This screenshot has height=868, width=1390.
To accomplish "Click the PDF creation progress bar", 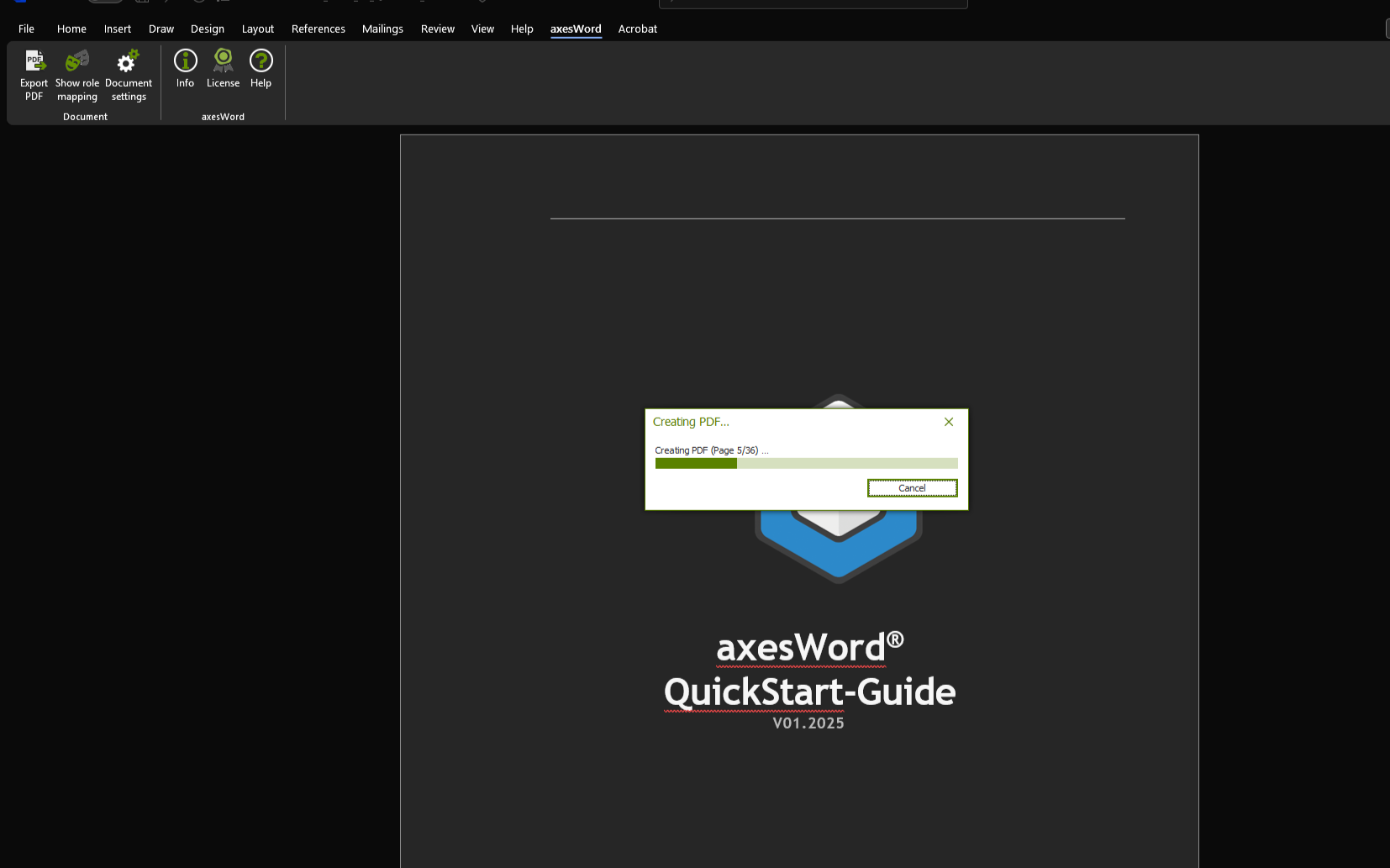I will (x=805, y=463).
